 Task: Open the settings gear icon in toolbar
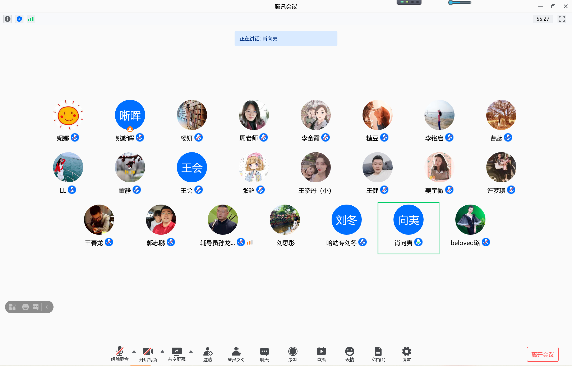point(406,353)
